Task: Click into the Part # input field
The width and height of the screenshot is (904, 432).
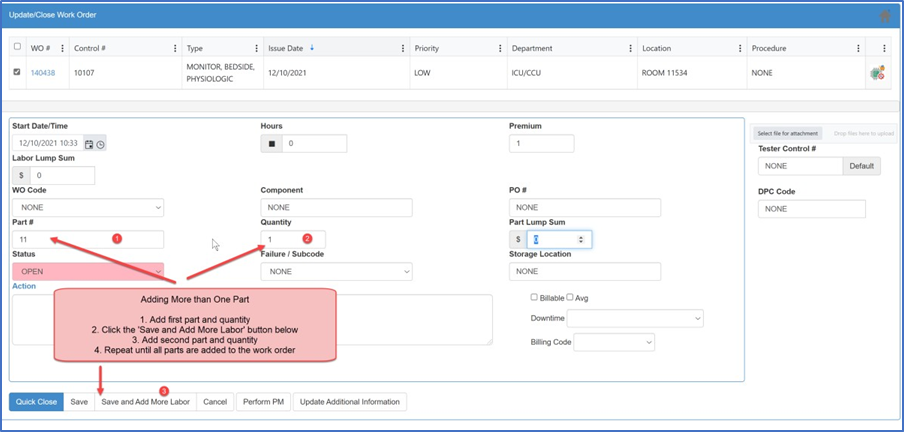Action: coord(88,240)
